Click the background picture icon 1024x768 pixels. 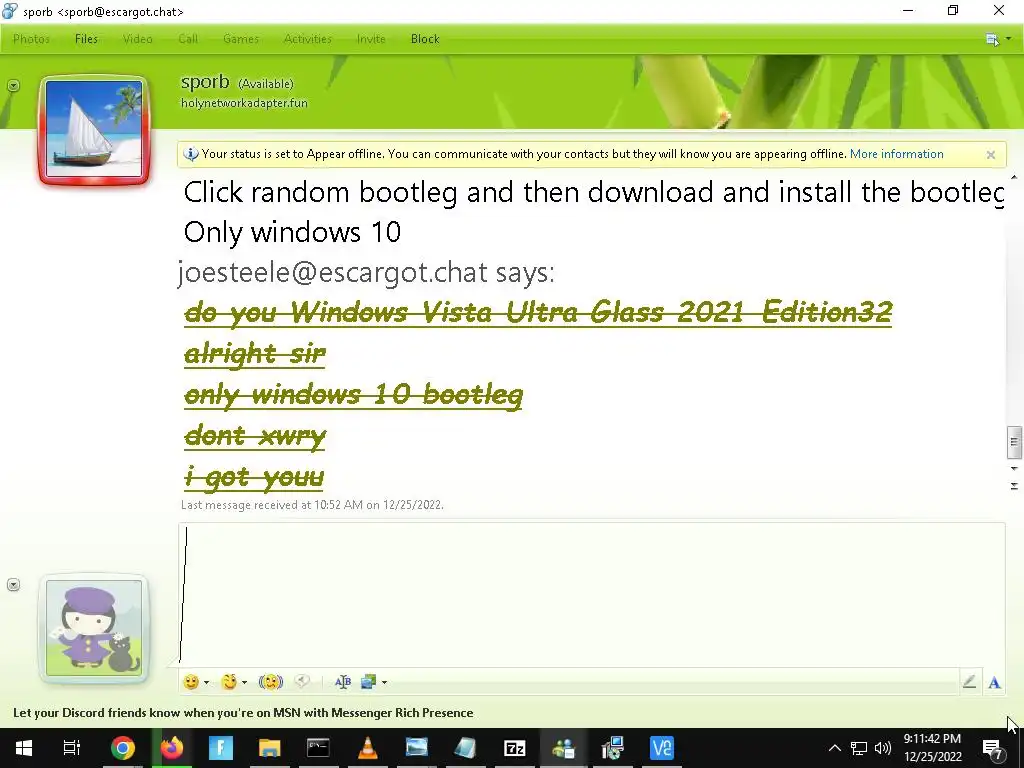[368, 682]
